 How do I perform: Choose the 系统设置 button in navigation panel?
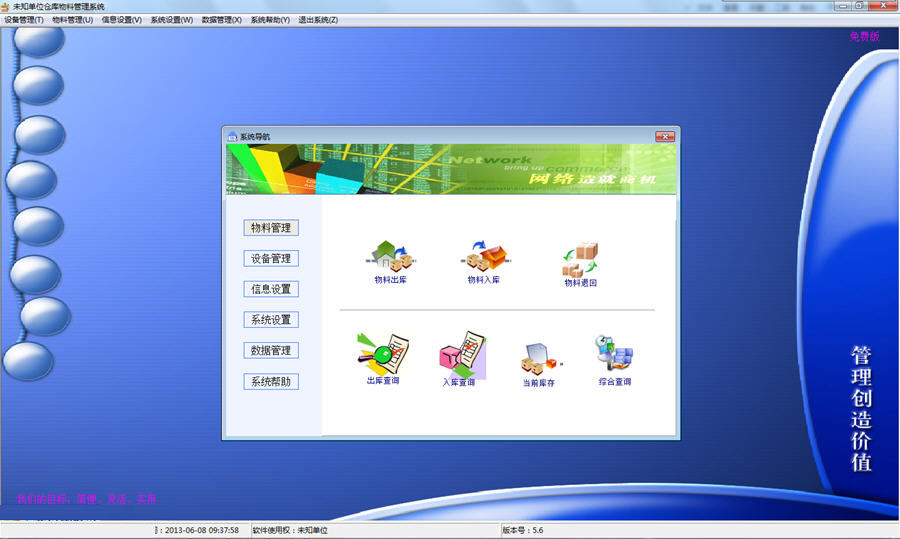pyautogui.click(x=271, y=320)
